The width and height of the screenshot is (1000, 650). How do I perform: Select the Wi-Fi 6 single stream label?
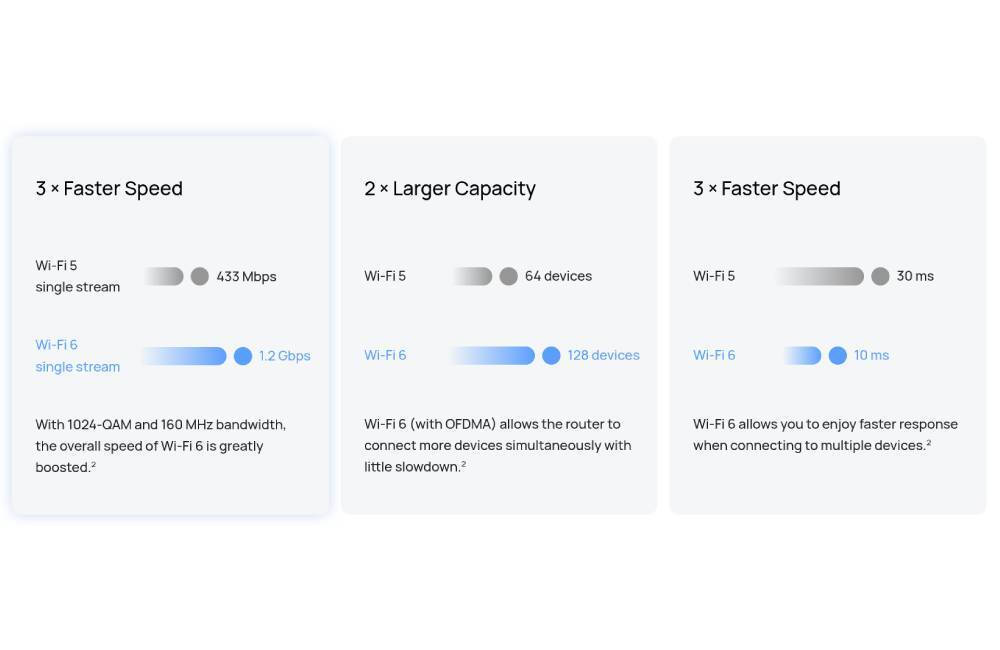coord(78,356)
